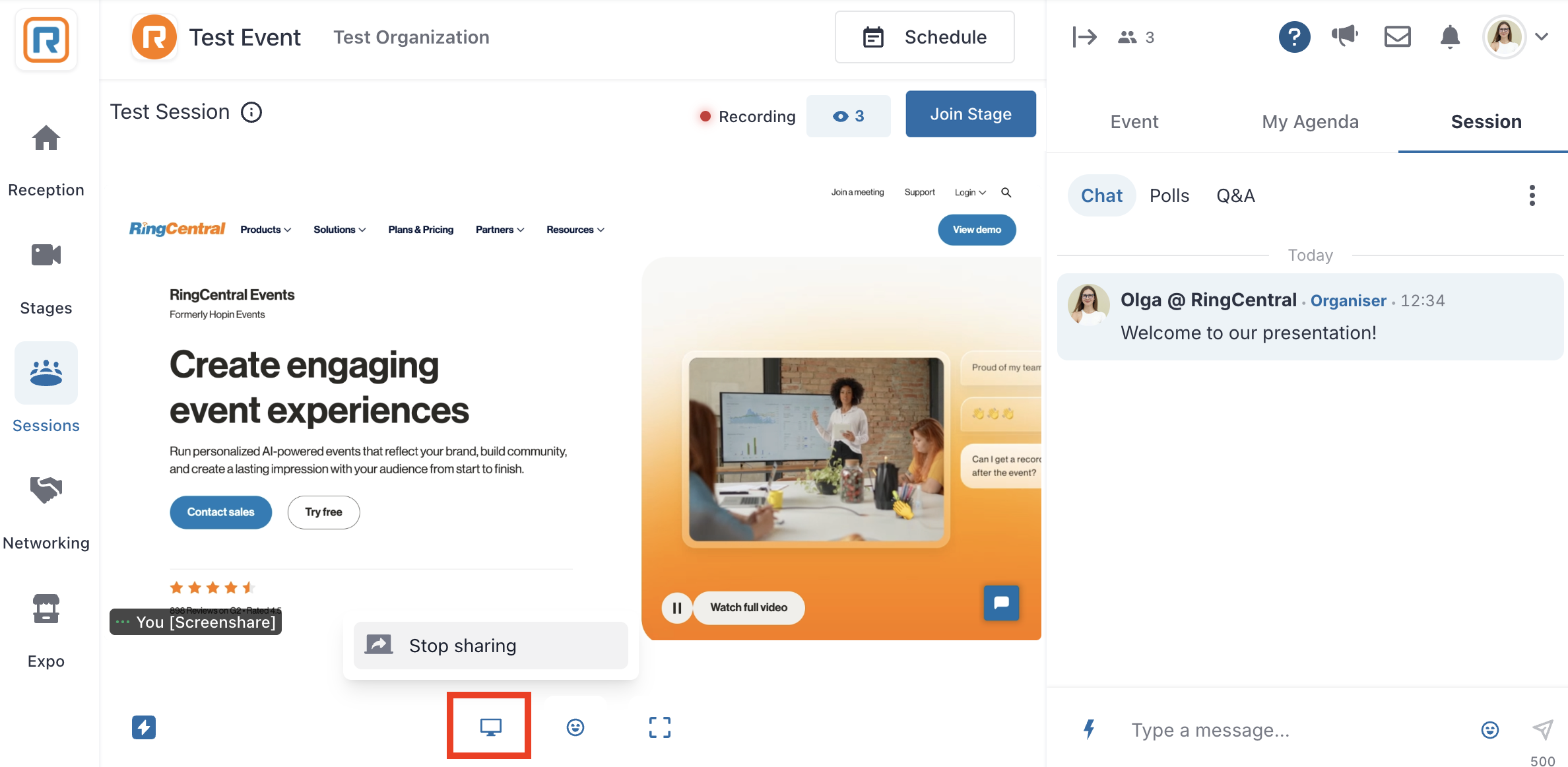This screenshot has width=1568, height=767.
Task: Open Networking from the sidebar
Action: (x=46, y=514)
